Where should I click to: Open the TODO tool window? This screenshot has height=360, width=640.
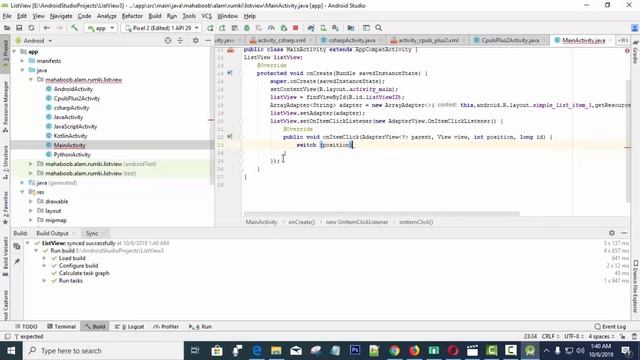point(26,327)
